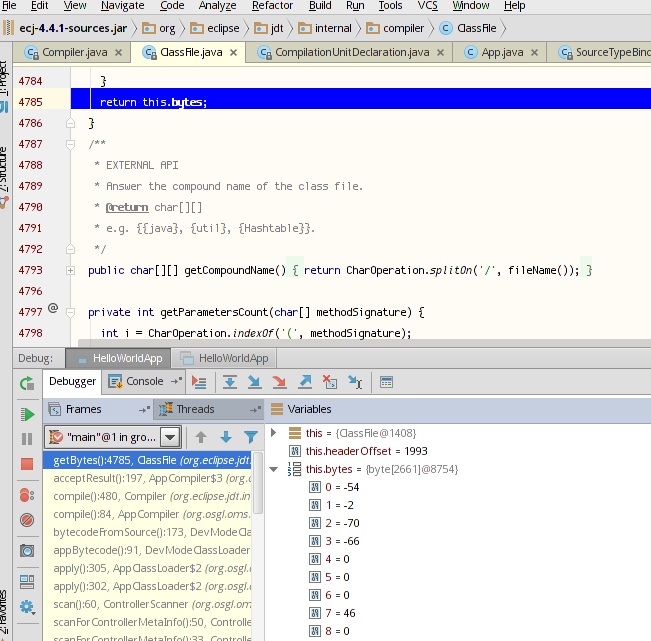Image resolution: width=651 pixels, height=641 pixels.
Task: Collapse the this.bytes array node
Action: point(273,469)
